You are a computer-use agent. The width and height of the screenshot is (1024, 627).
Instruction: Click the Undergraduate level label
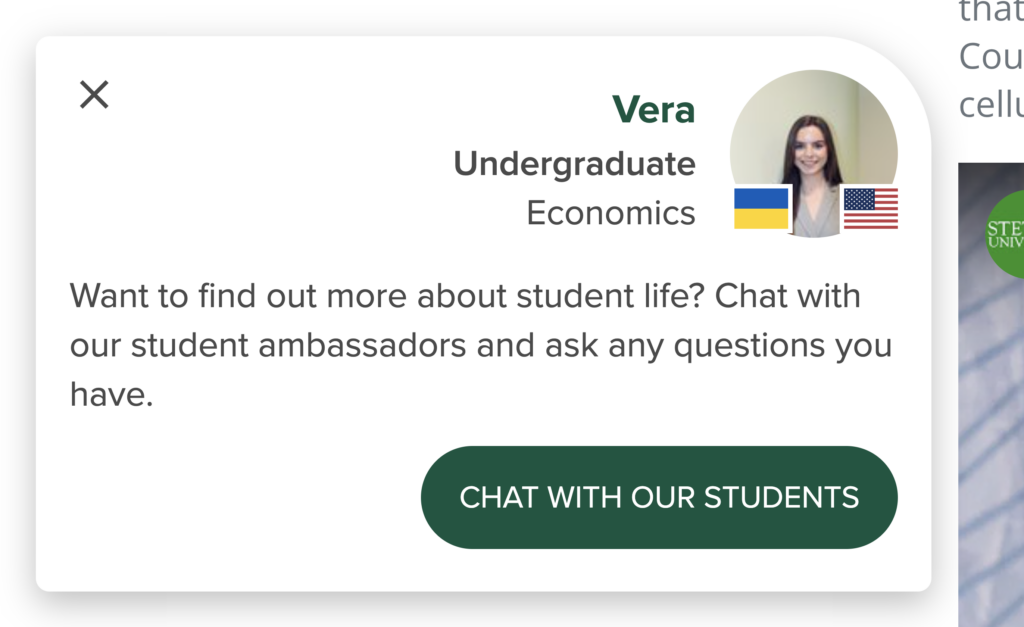(x=575, y=163)
